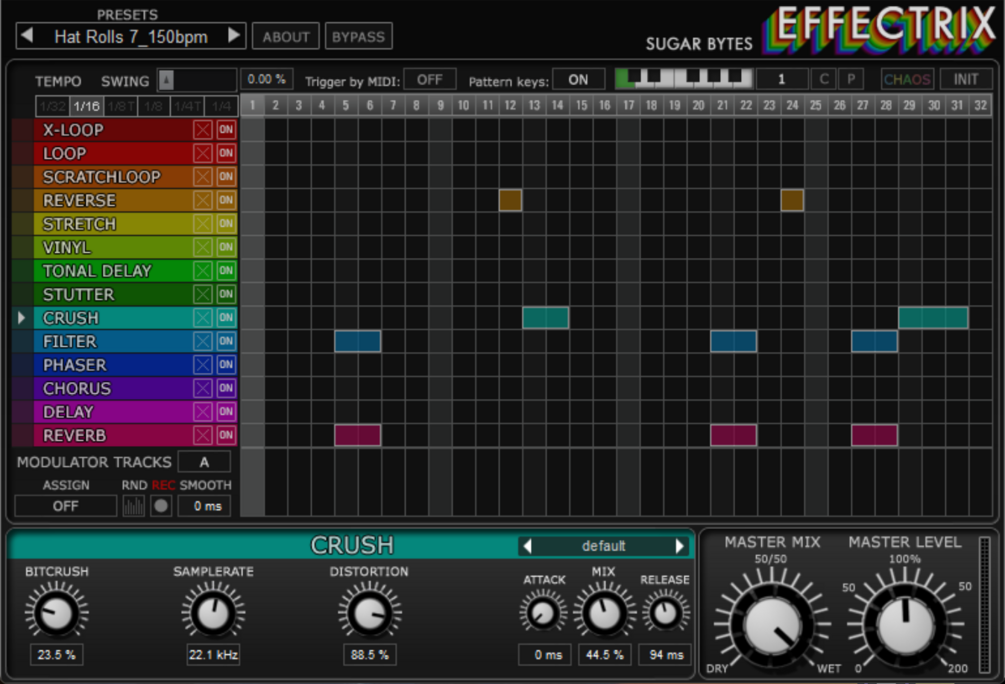
Task: Select 1/8T tempo division
Action: (120, 106)
